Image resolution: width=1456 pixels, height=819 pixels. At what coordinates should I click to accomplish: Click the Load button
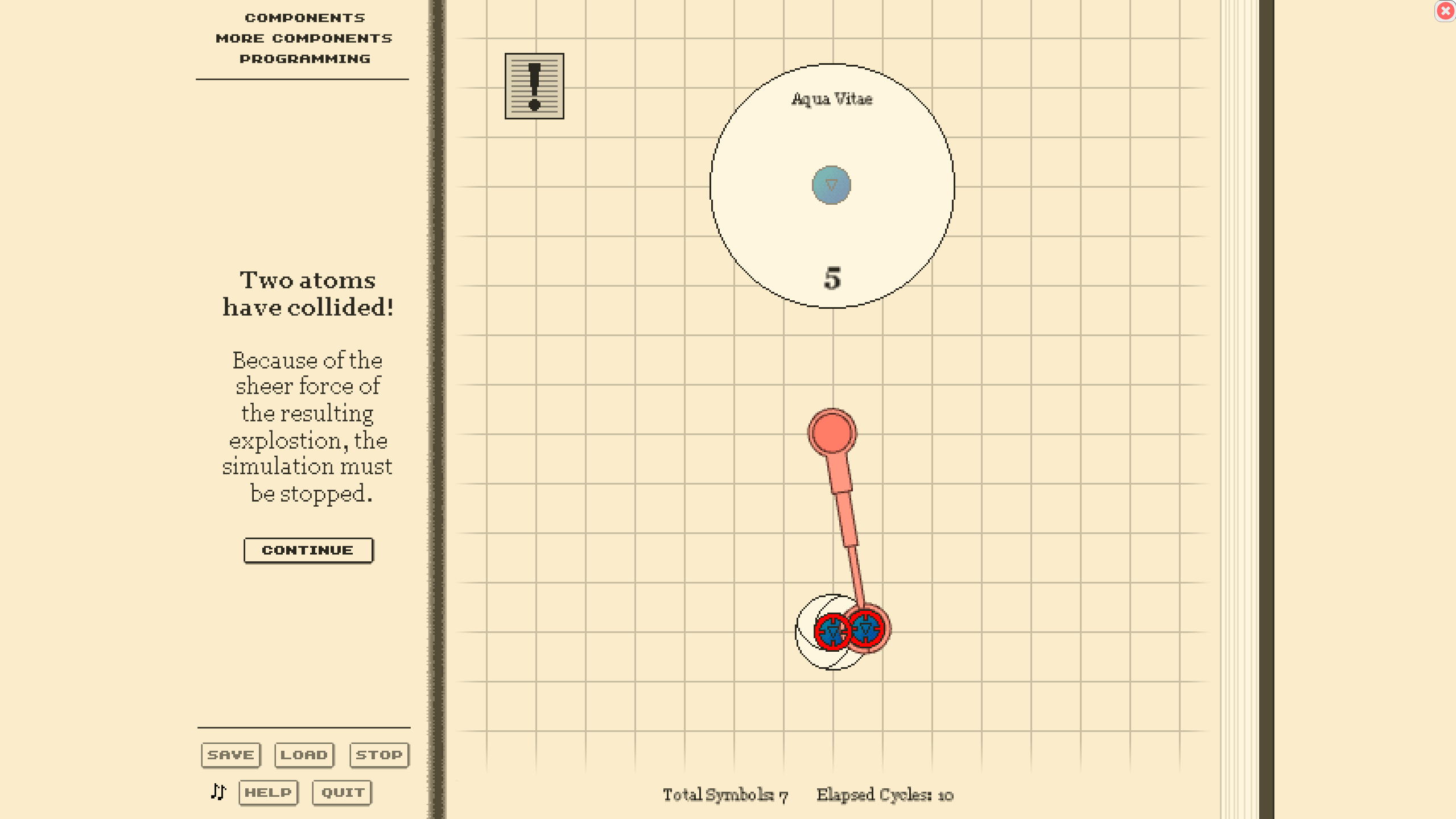(304, 755)
